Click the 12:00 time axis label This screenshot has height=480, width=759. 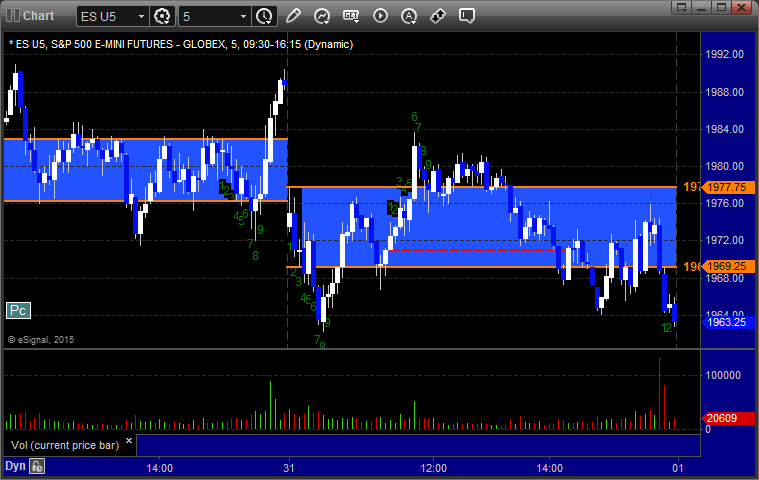coord(434,468)
